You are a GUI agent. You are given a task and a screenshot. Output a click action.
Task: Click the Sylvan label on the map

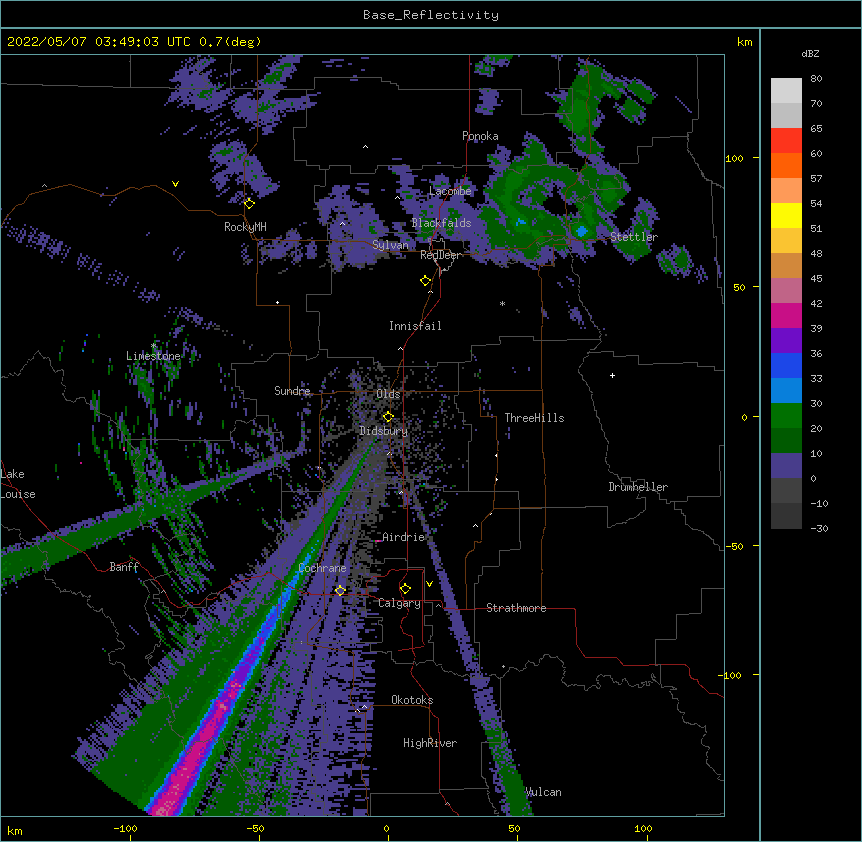pyautogui.click(x=390, y=245)
